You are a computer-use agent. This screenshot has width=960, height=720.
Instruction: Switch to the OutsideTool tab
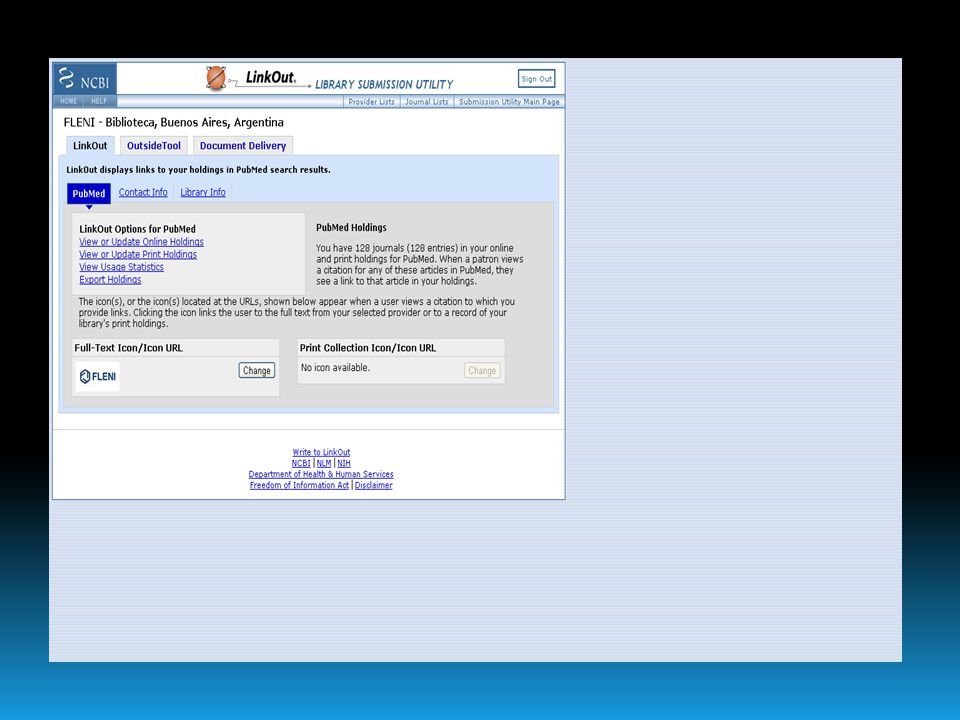[154, 146]
